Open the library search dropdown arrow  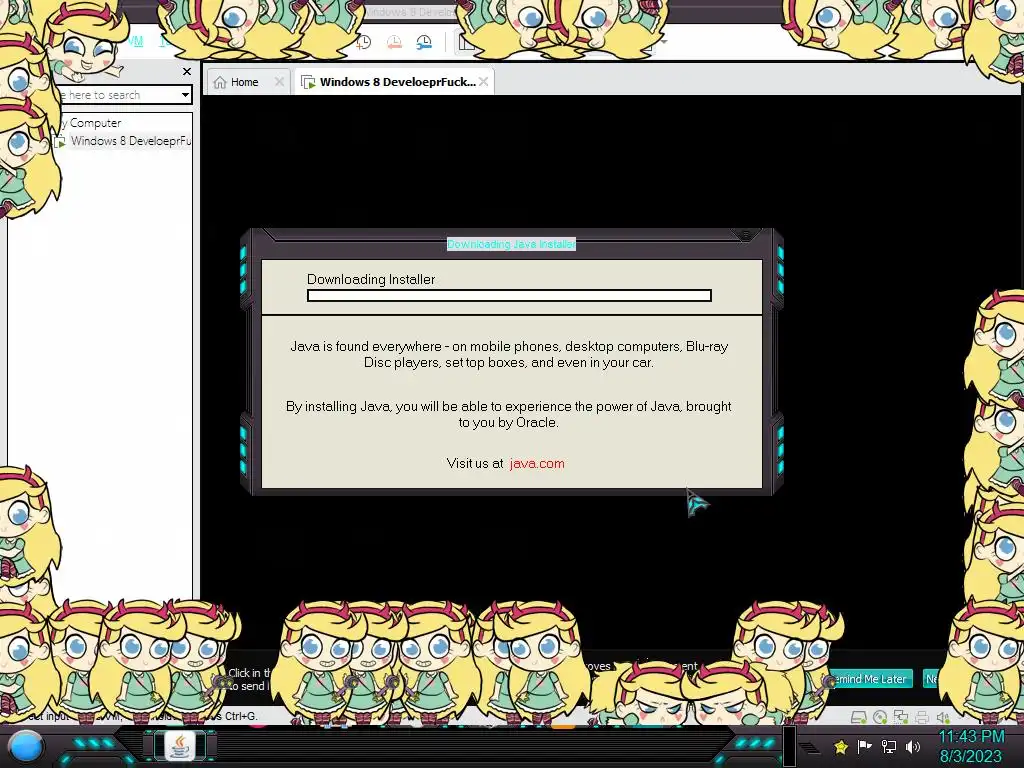click(185, 95)
